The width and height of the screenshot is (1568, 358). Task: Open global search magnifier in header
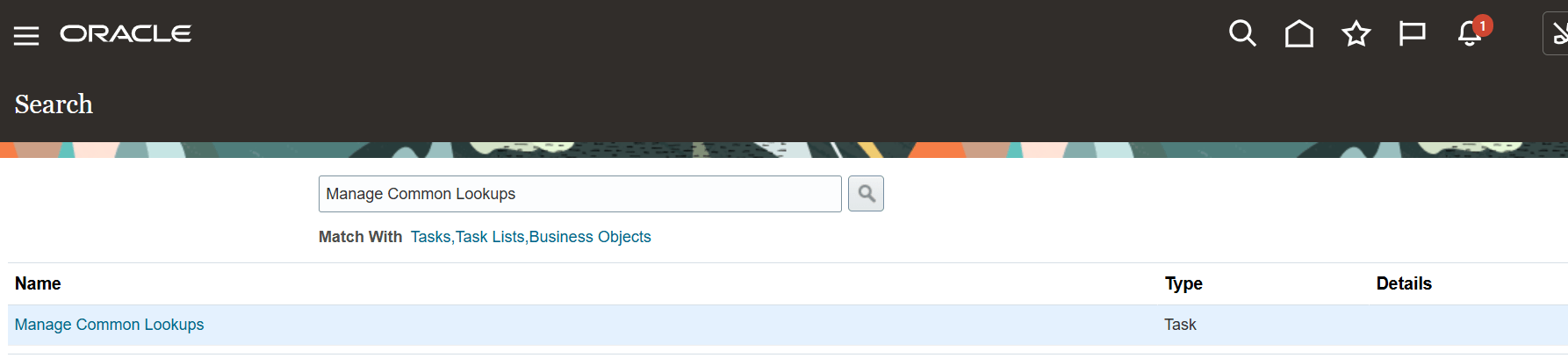pyautogui.click(x=1242, y=33)
